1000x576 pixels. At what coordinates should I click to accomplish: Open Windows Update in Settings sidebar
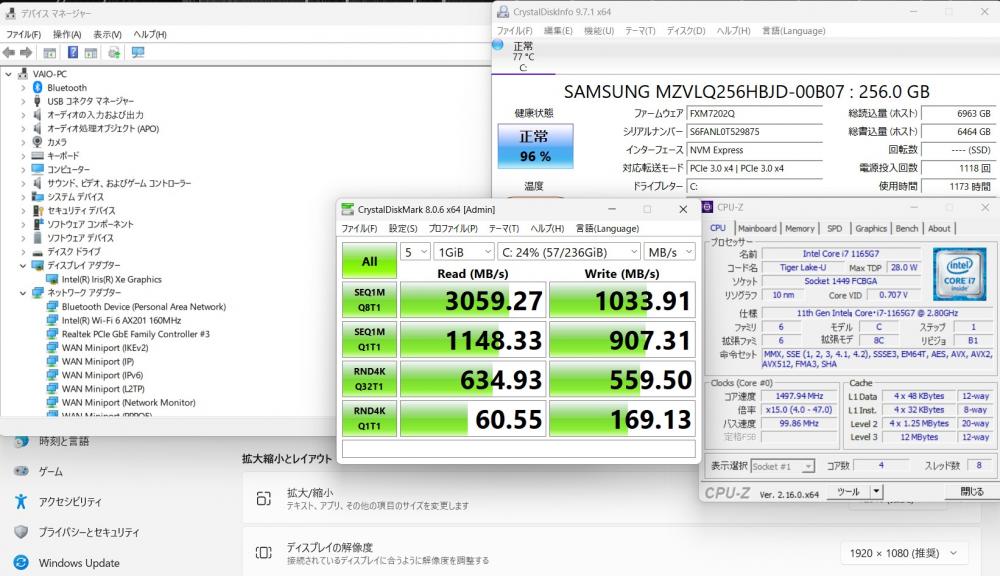79,563
